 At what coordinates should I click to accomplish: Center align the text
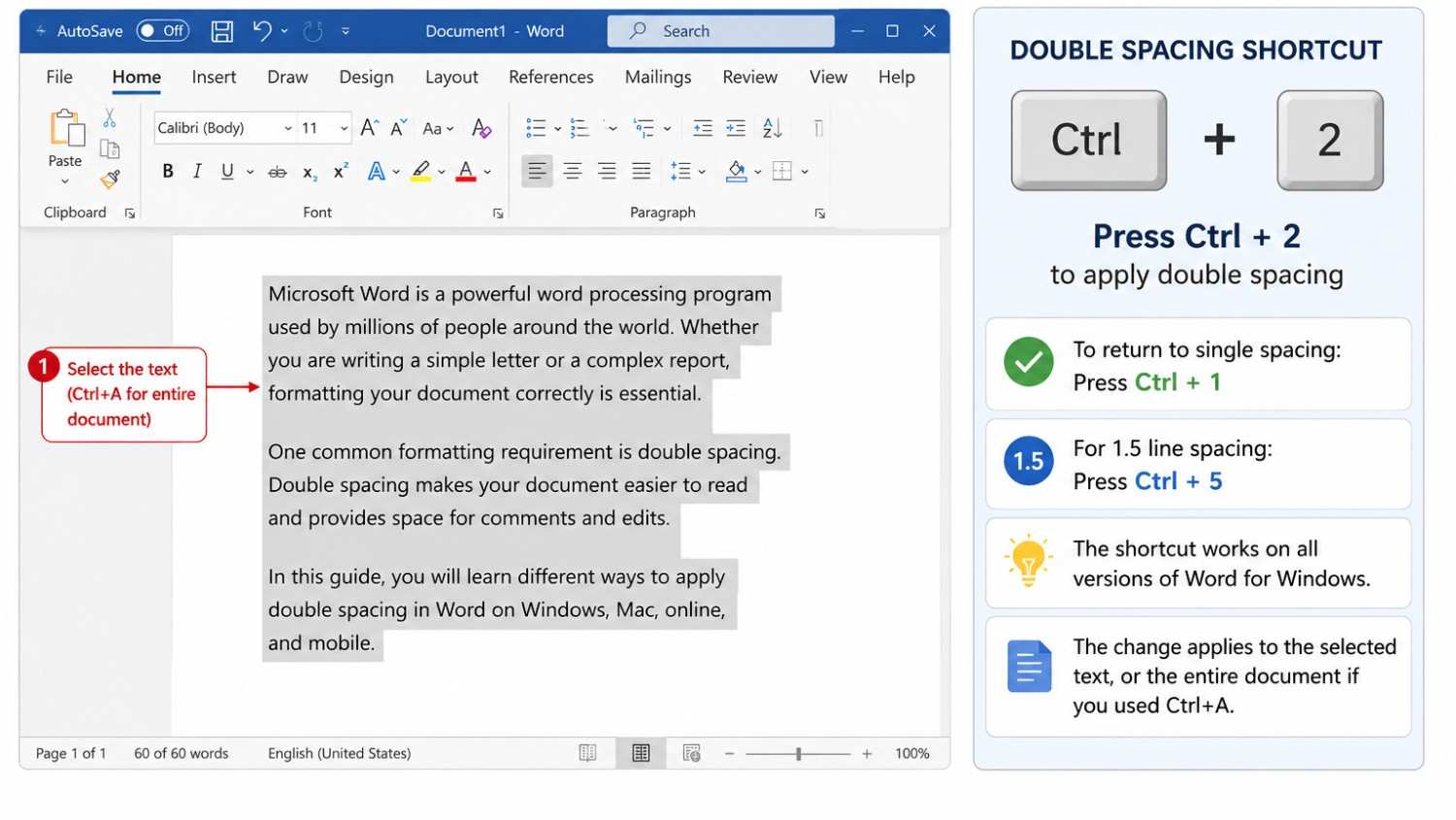[x=573, y=172]
